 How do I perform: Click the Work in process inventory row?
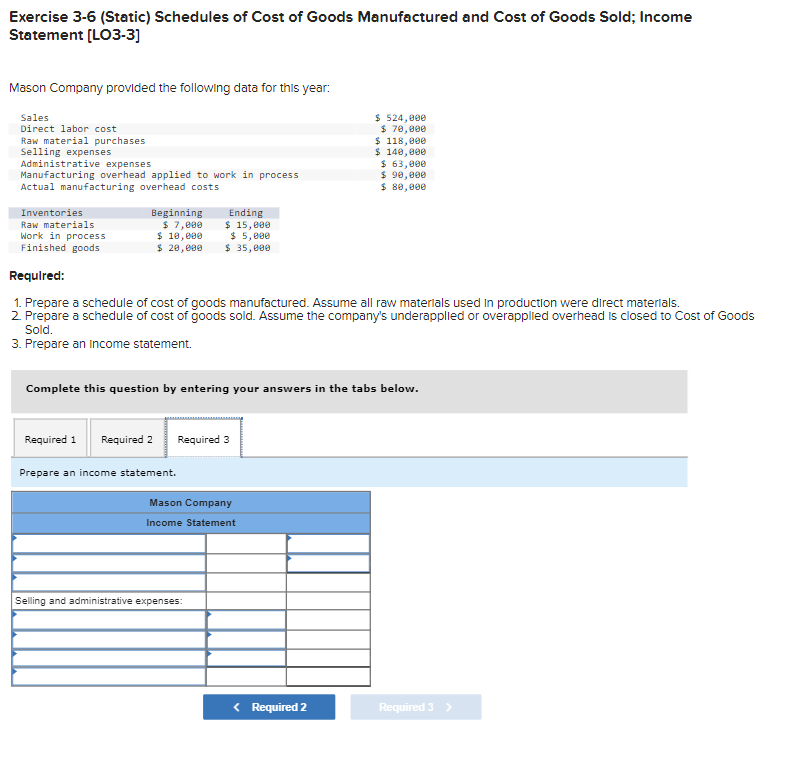tap(144, 236)
